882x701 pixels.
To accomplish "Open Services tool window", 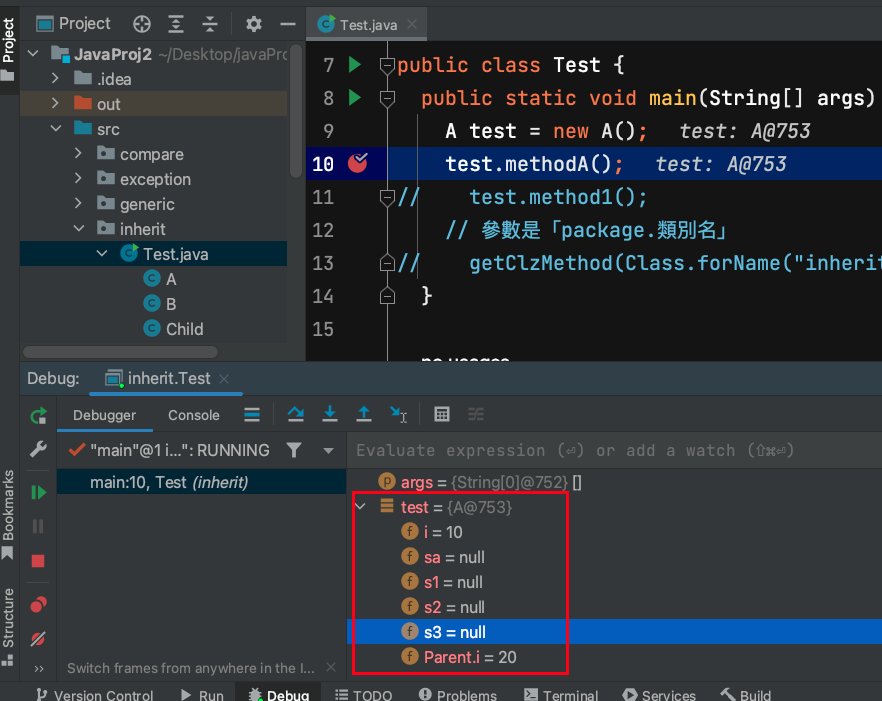I will 659,695.
